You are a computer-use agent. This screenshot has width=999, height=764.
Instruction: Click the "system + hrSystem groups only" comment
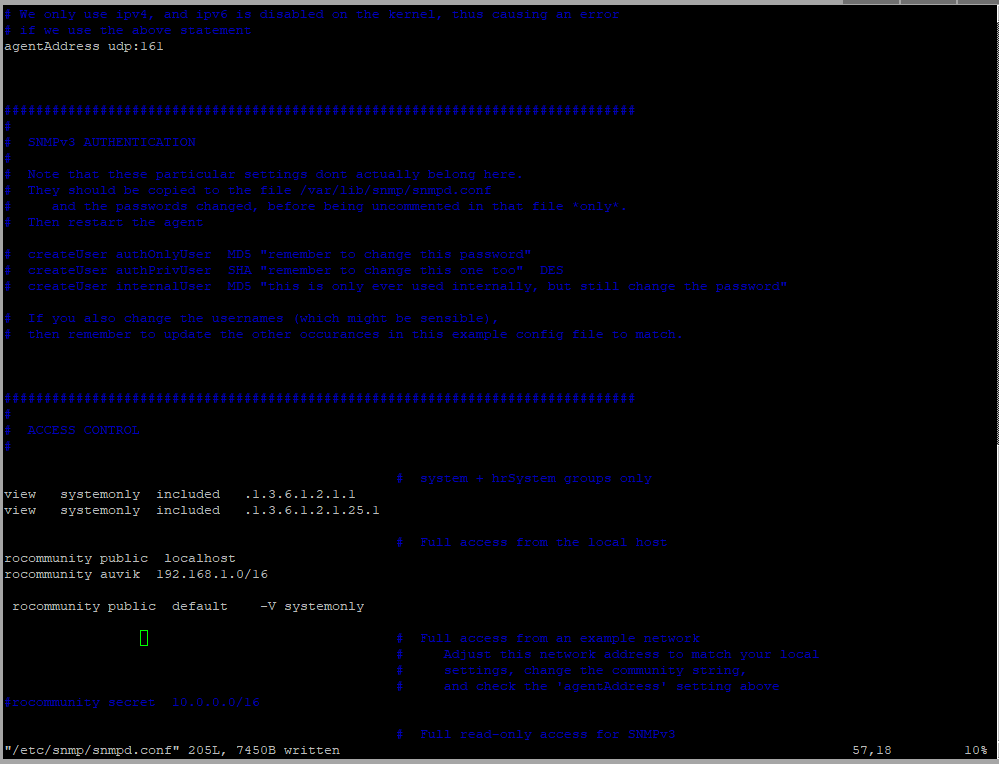coord(536,478)
